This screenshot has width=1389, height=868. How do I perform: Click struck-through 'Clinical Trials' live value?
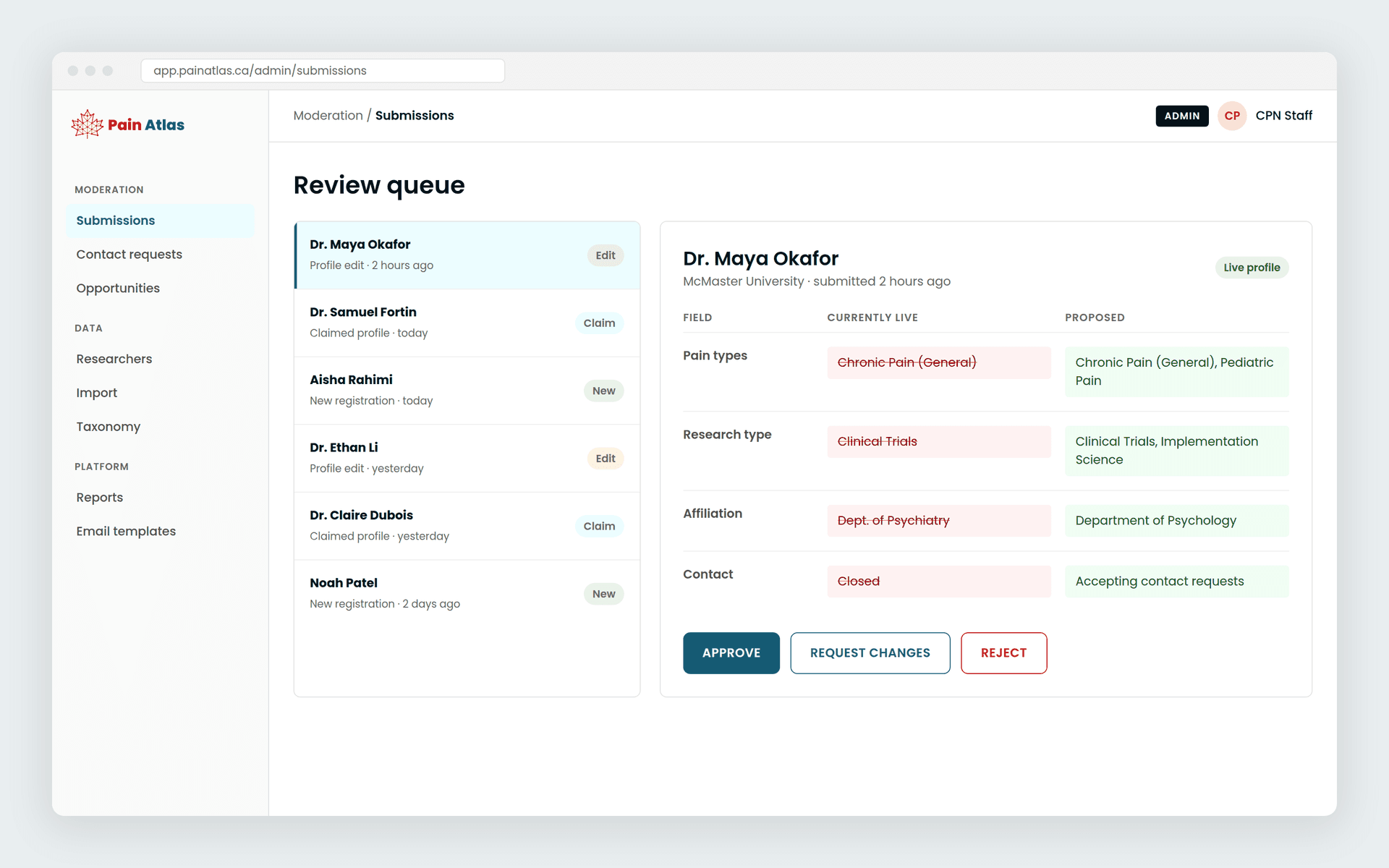(939, 442)
